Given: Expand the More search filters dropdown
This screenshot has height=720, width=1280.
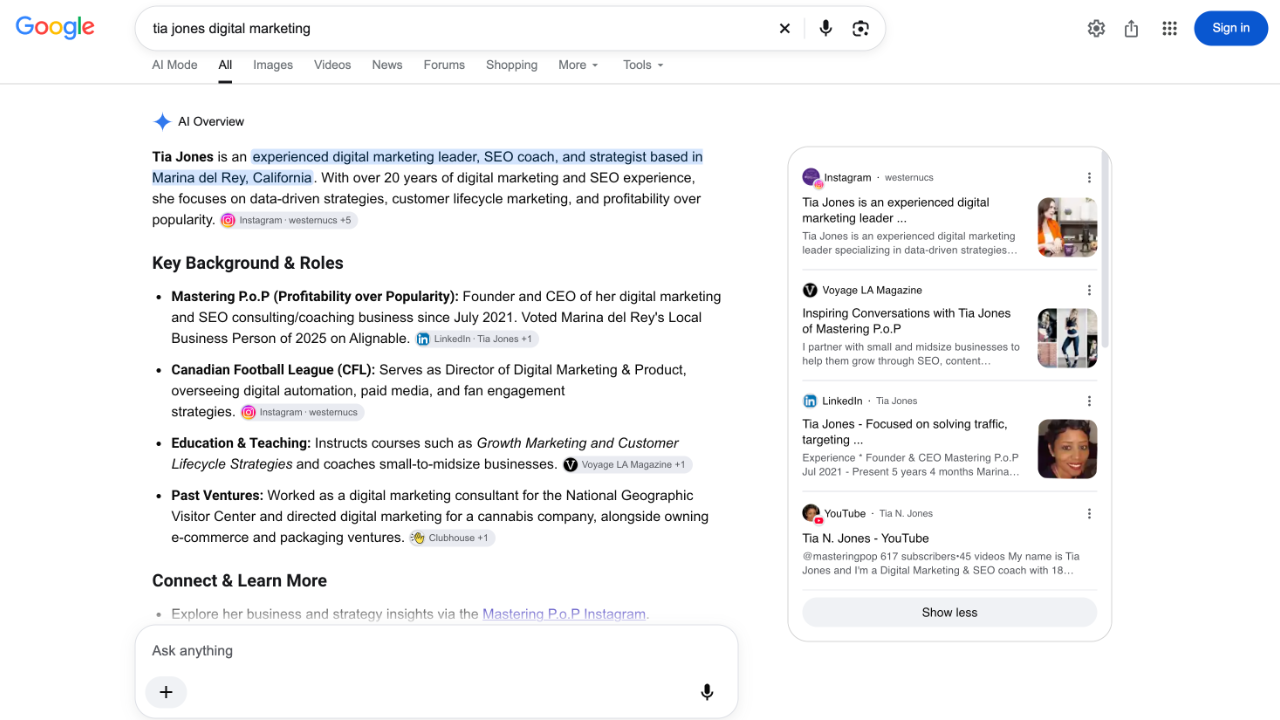Looking at the screenshot, I should coord(578,65).
